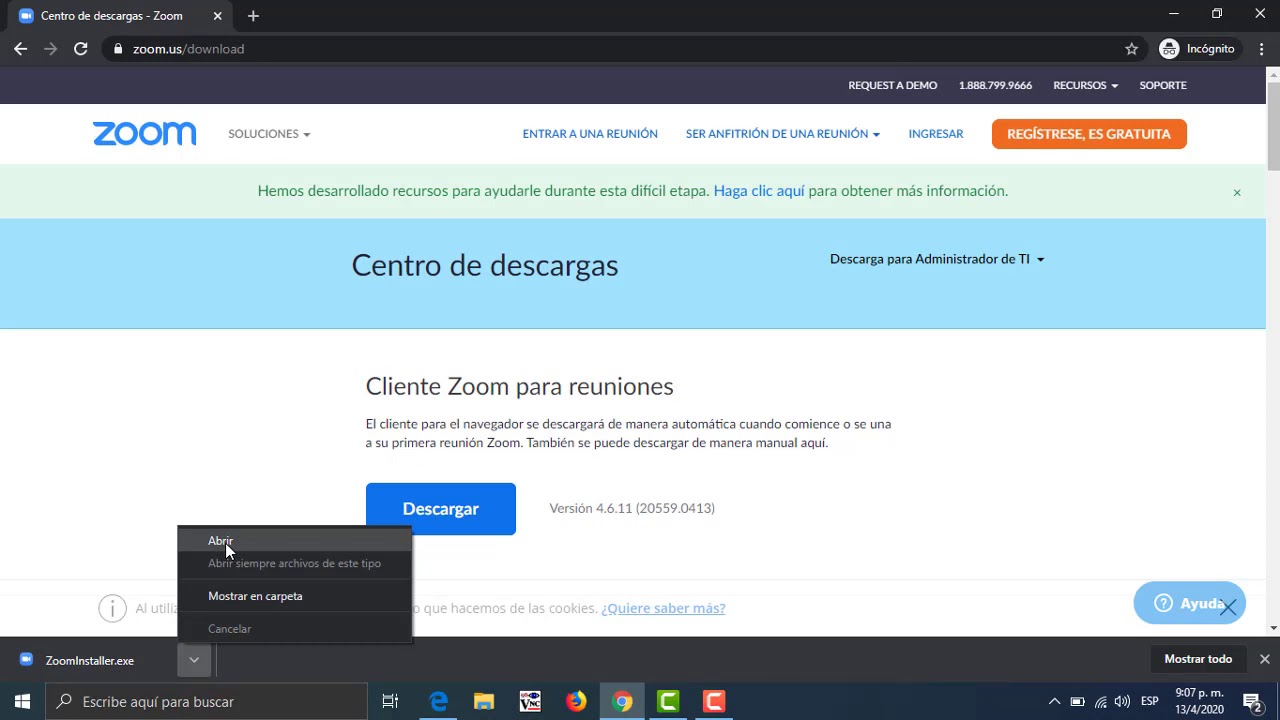Click the phone number 1.888.799.9666
Viewport: 1280px width, 720px height.
tap(995, 85)
